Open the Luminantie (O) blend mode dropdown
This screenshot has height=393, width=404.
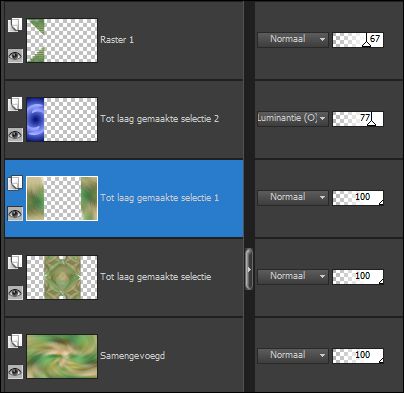[x=293, y=118]
